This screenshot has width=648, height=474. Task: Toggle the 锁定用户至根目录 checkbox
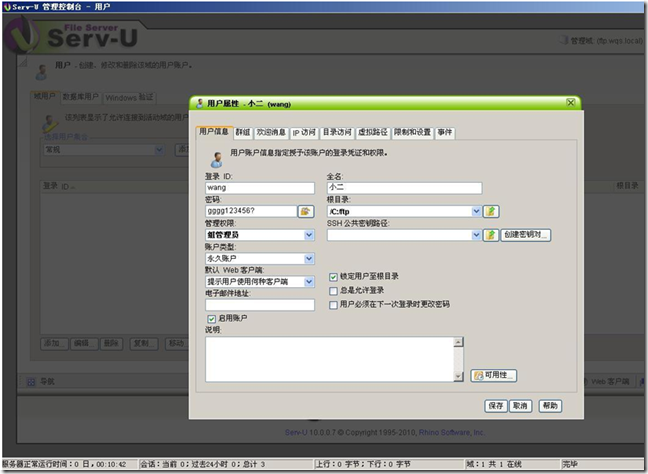334,276
